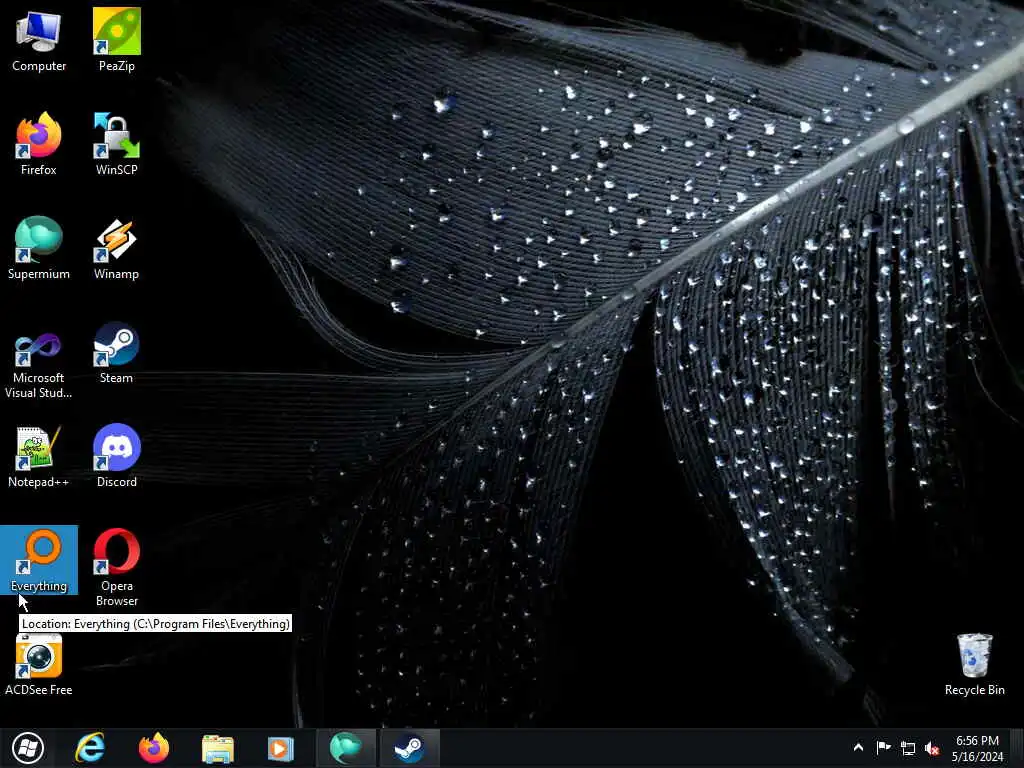The height and width of the screenshot is (768, 1024).
Task: Show hidden system tray icons
Action: click(859, 748)
